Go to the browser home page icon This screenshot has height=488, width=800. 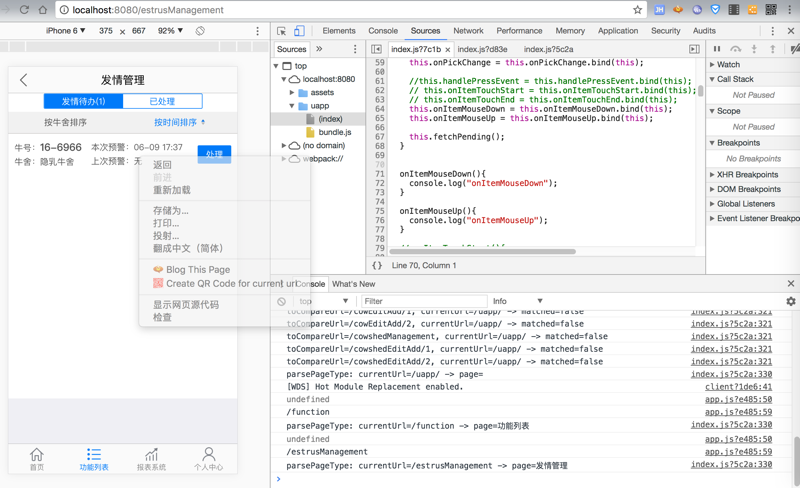coord(43,10)
